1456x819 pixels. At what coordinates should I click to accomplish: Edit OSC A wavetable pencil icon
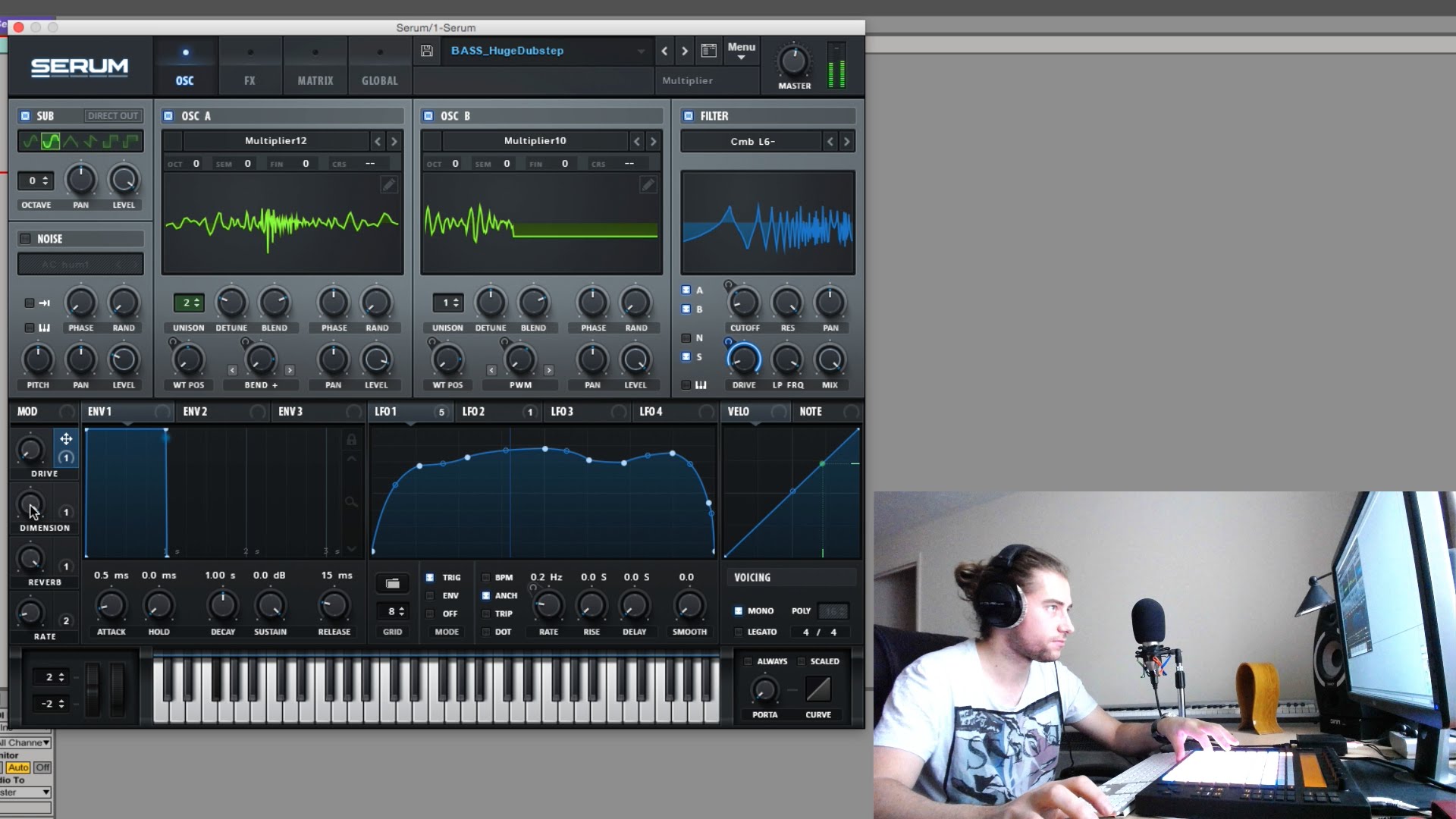coord(388,185)
